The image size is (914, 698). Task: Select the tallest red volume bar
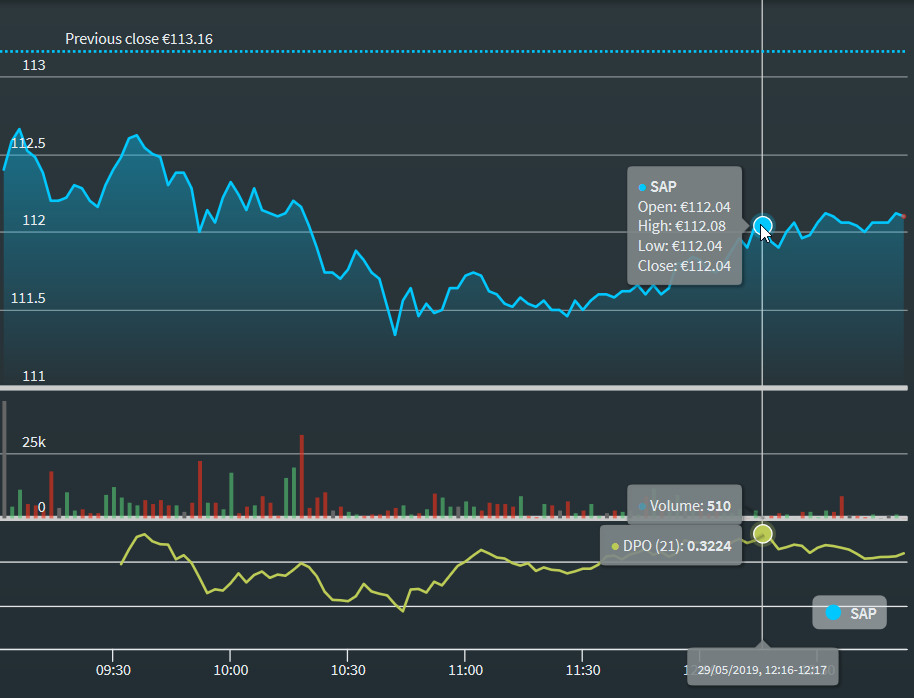302,475
